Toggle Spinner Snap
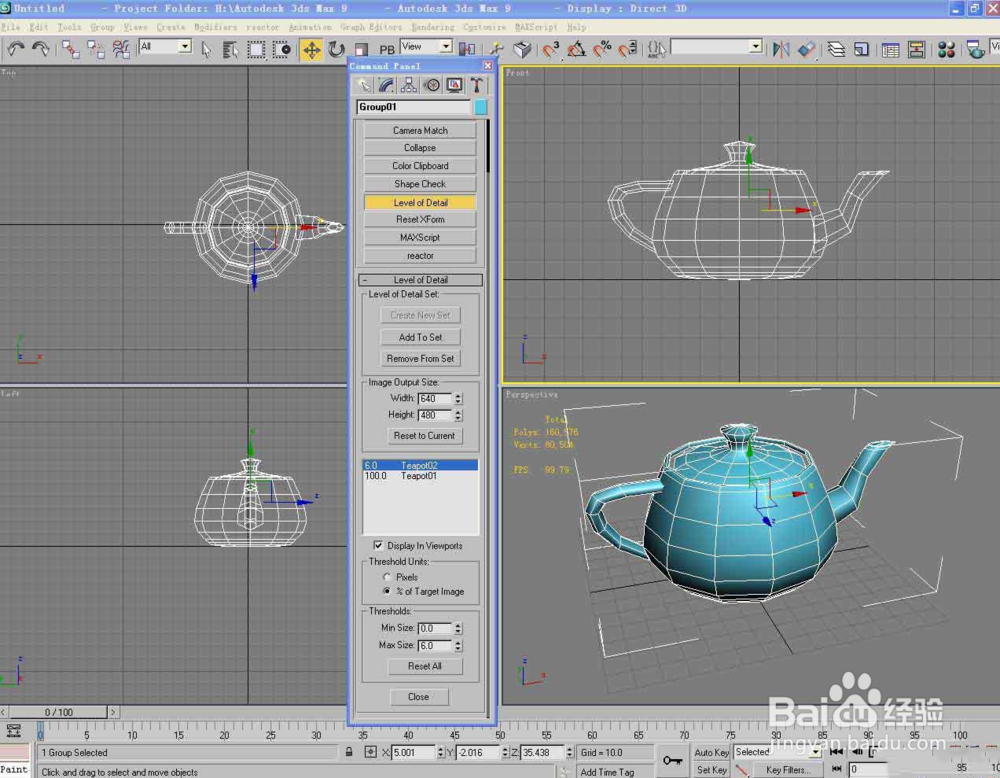 [628, 49]
